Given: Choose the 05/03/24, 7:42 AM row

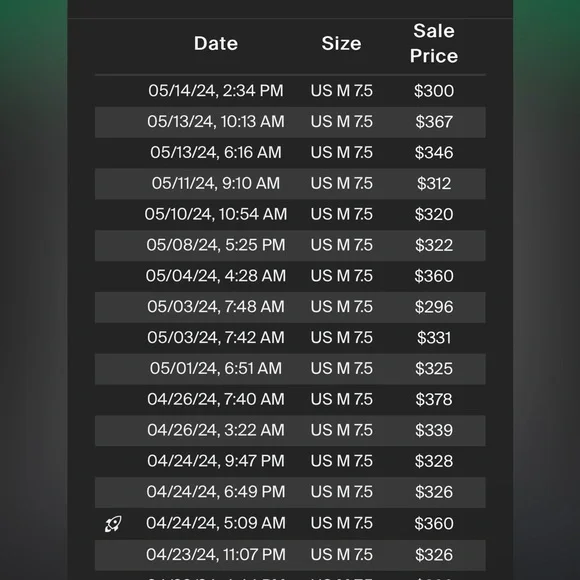Looking at the screenshot, I should pyautogui.click(x=290, y=338).
